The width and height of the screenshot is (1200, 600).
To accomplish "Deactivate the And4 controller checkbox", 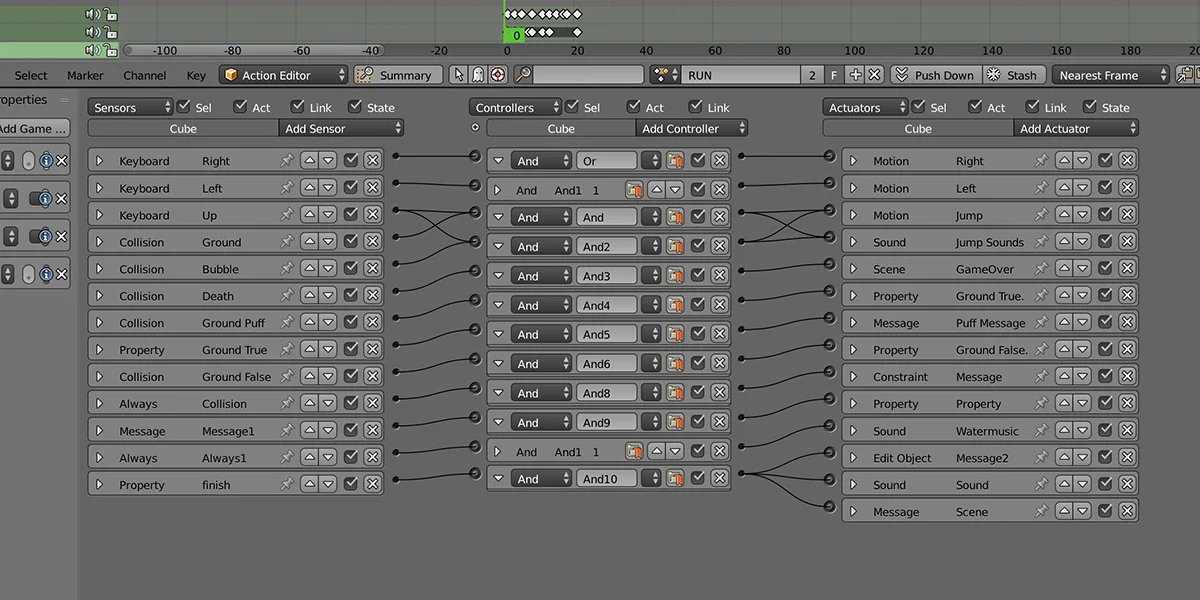I will coord(698,305).
